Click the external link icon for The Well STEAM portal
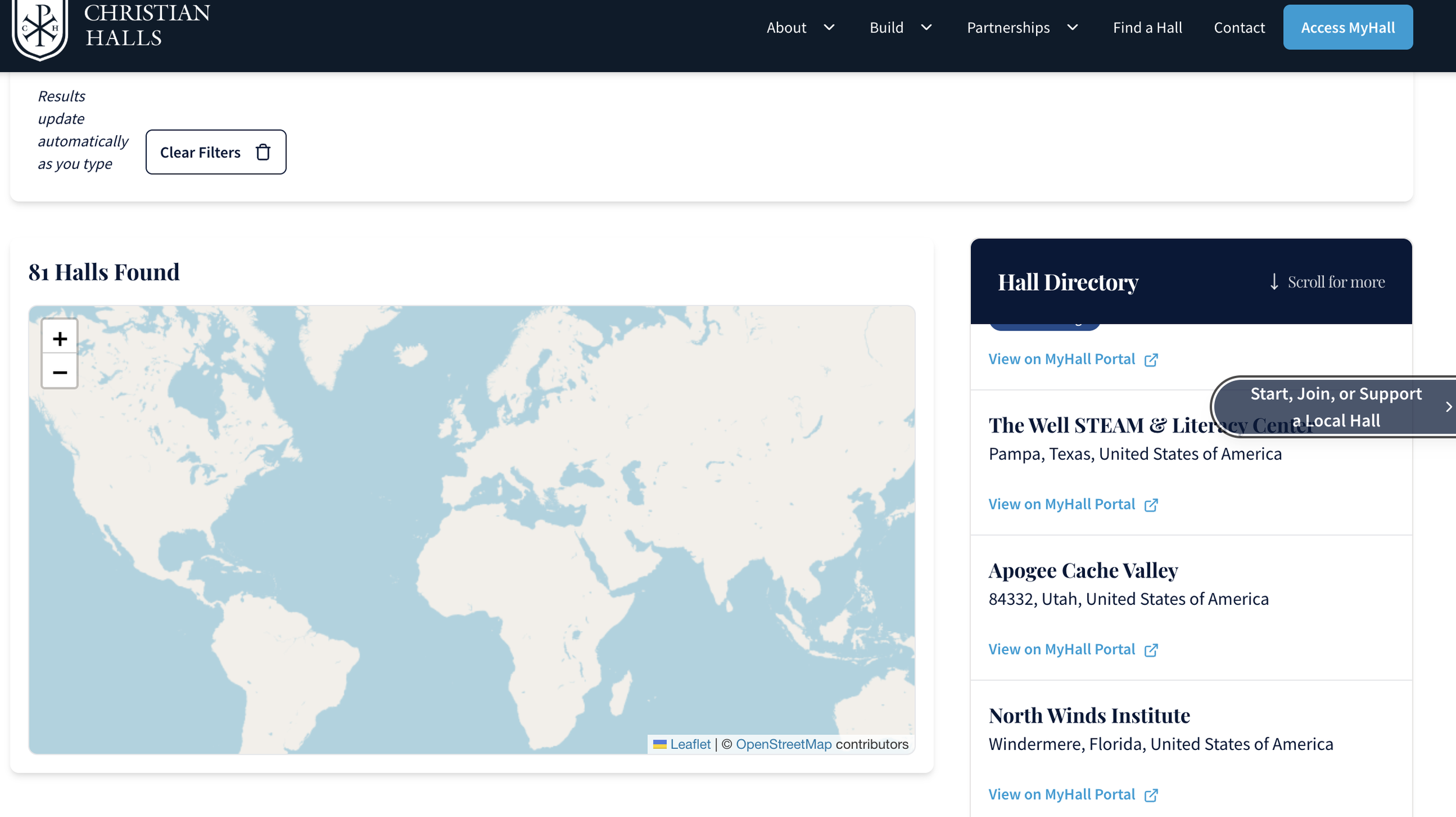The height and width of the screenshot is (817, 1456). 1151,504
